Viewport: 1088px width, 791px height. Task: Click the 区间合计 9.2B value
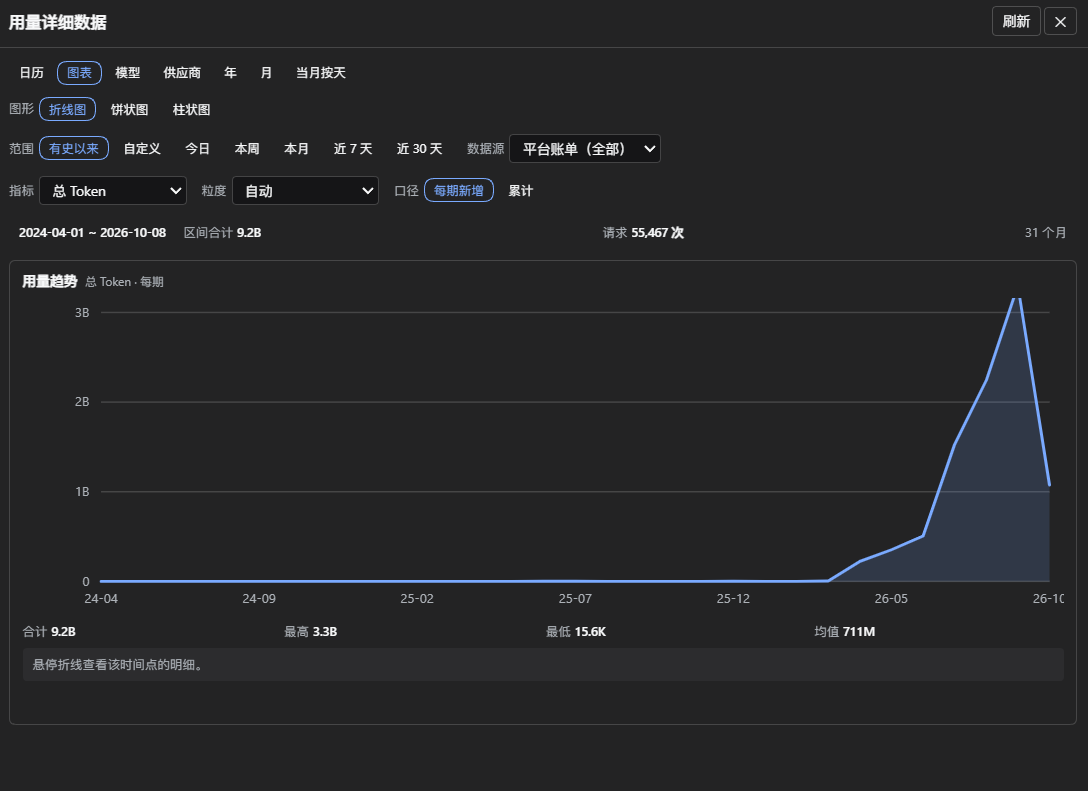tap(222, 232)
